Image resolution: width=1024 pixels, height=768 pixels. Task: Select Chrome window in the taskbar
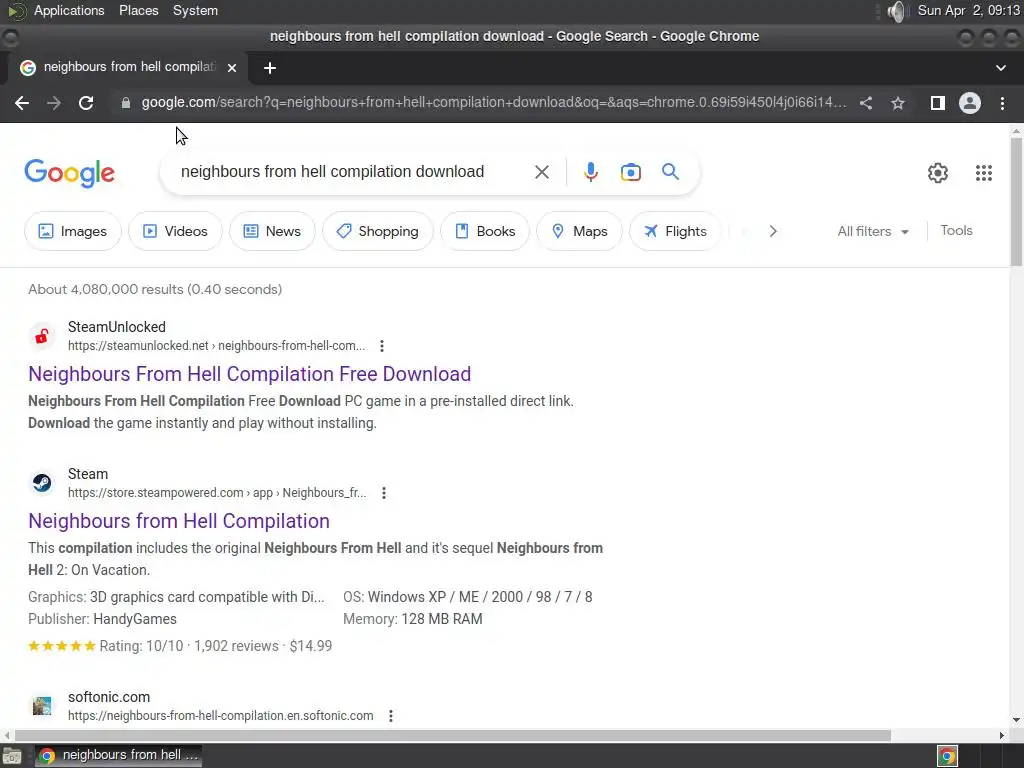[x=118, y=756]
